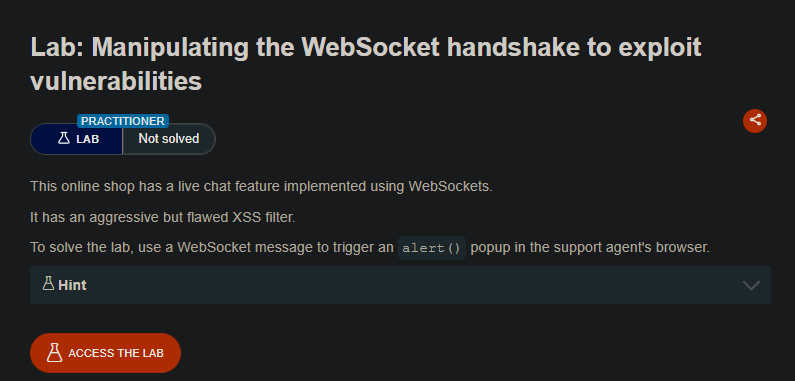
Task: Click the flask icon in the Access the Lab button
Action: 54,353
